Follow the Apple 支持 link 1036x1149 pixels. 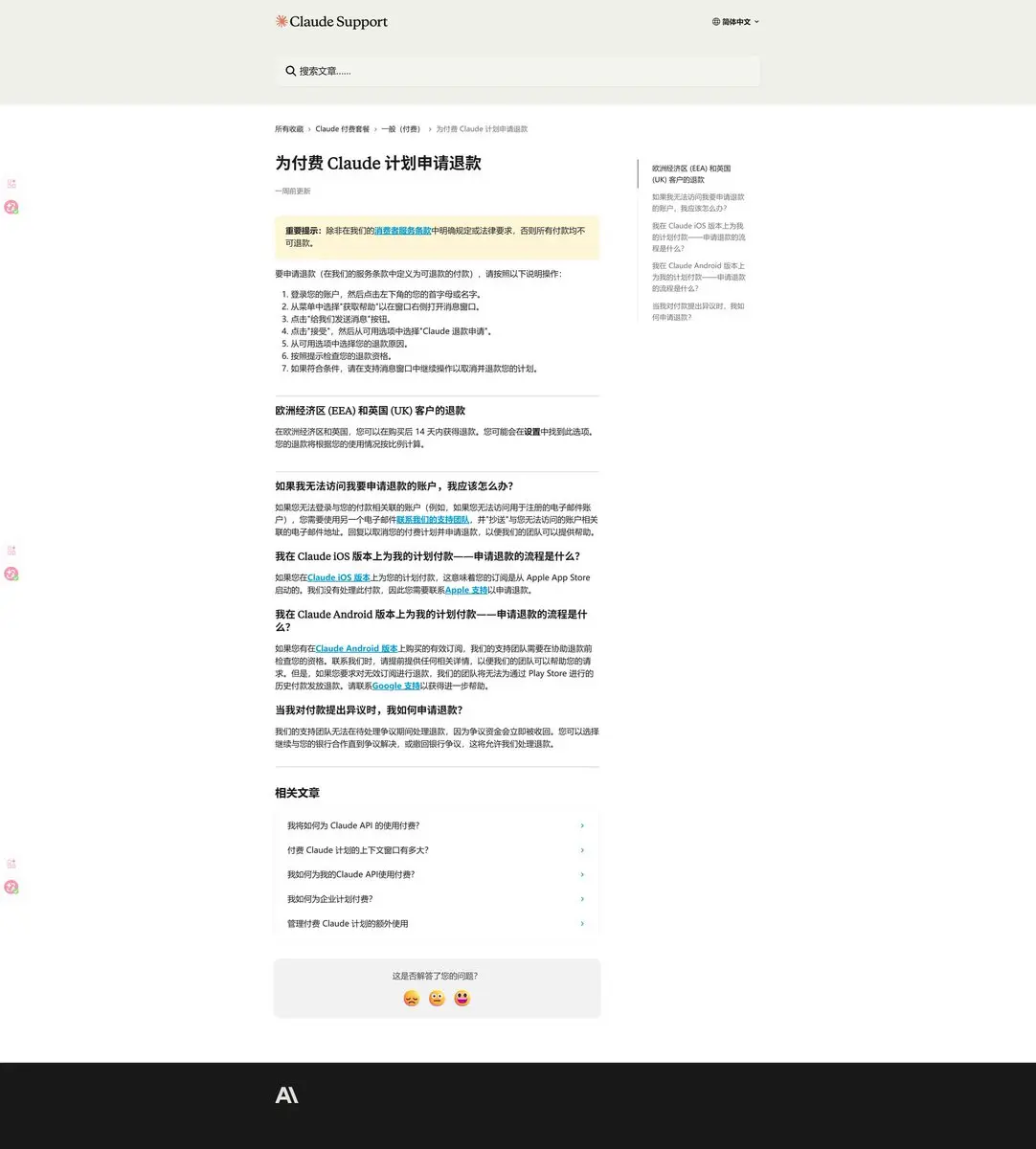tap(466, 591)
